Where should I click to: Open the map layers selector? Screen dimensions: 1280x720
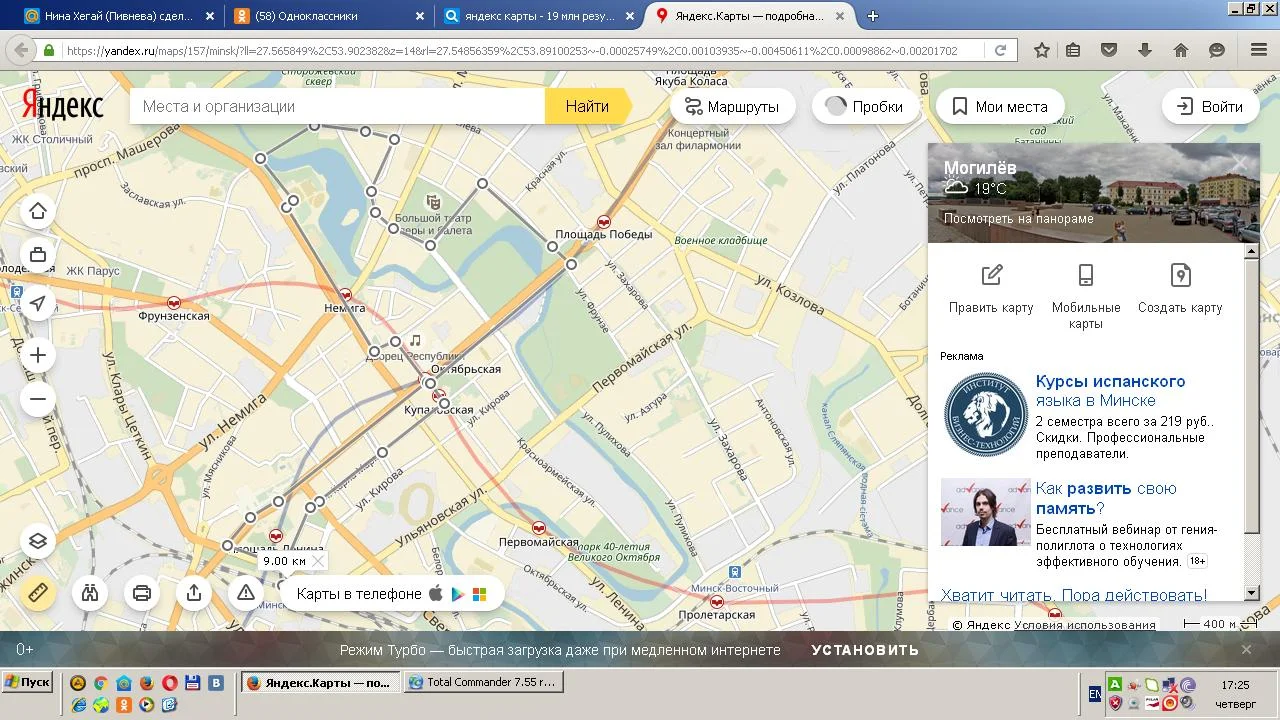[38, 541]
